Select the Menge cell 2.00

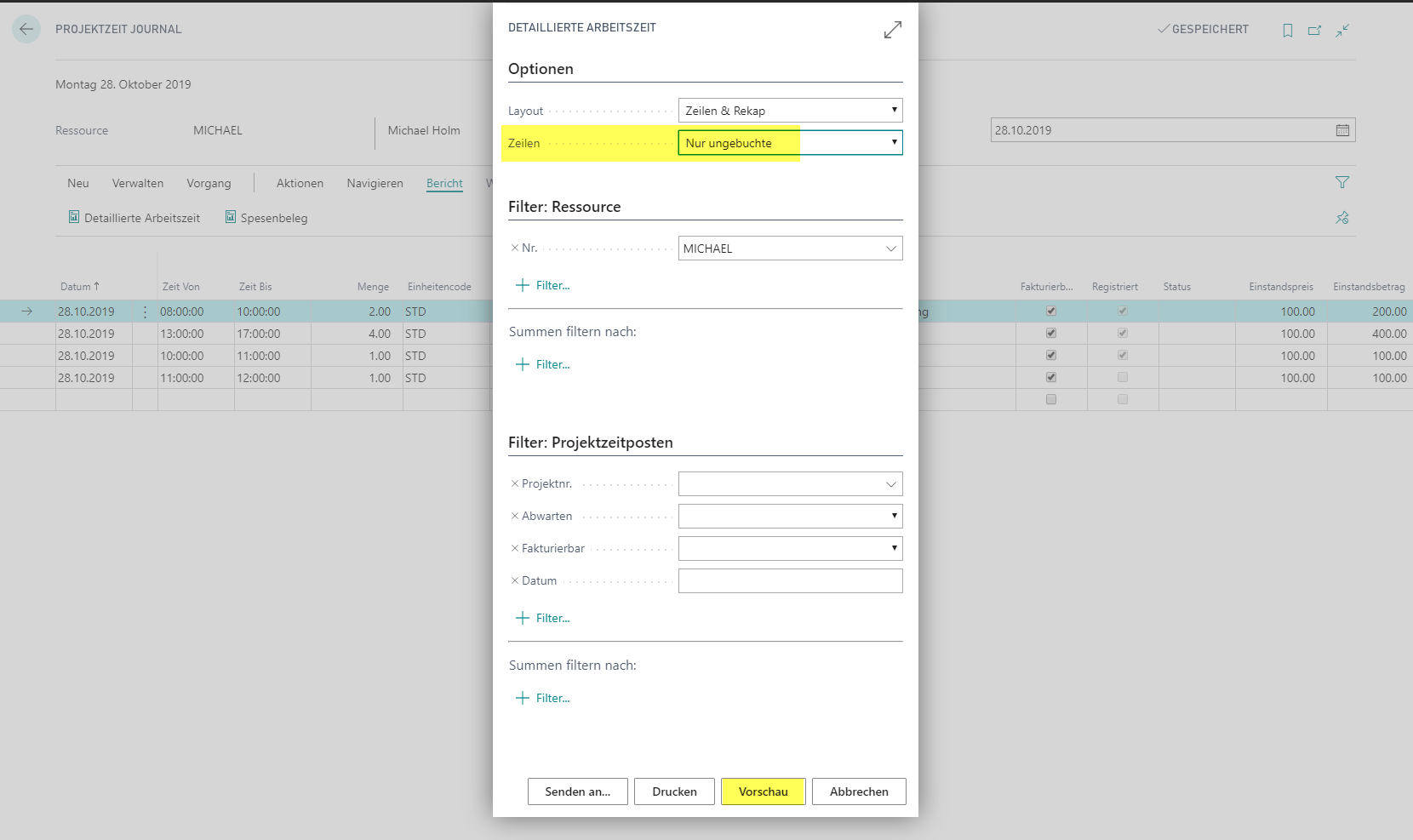pyautogui.click(x=358, y=311)
